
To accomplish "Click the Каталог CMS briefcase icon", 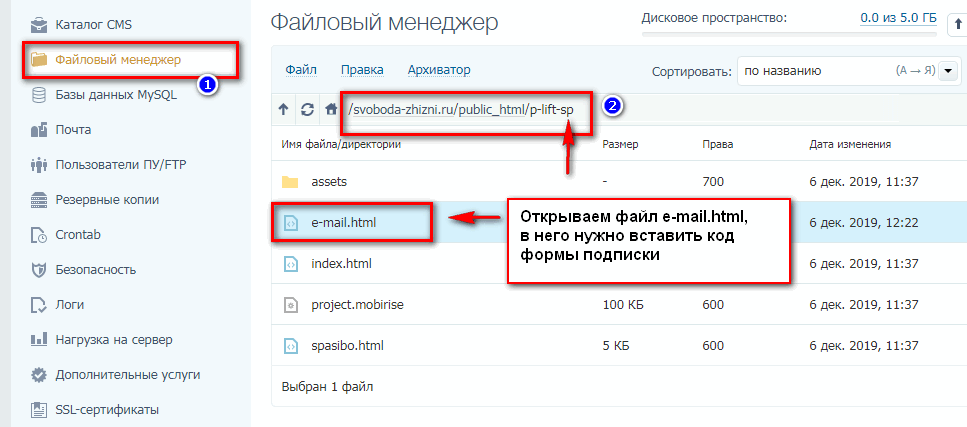I will [x=39, y=25].
